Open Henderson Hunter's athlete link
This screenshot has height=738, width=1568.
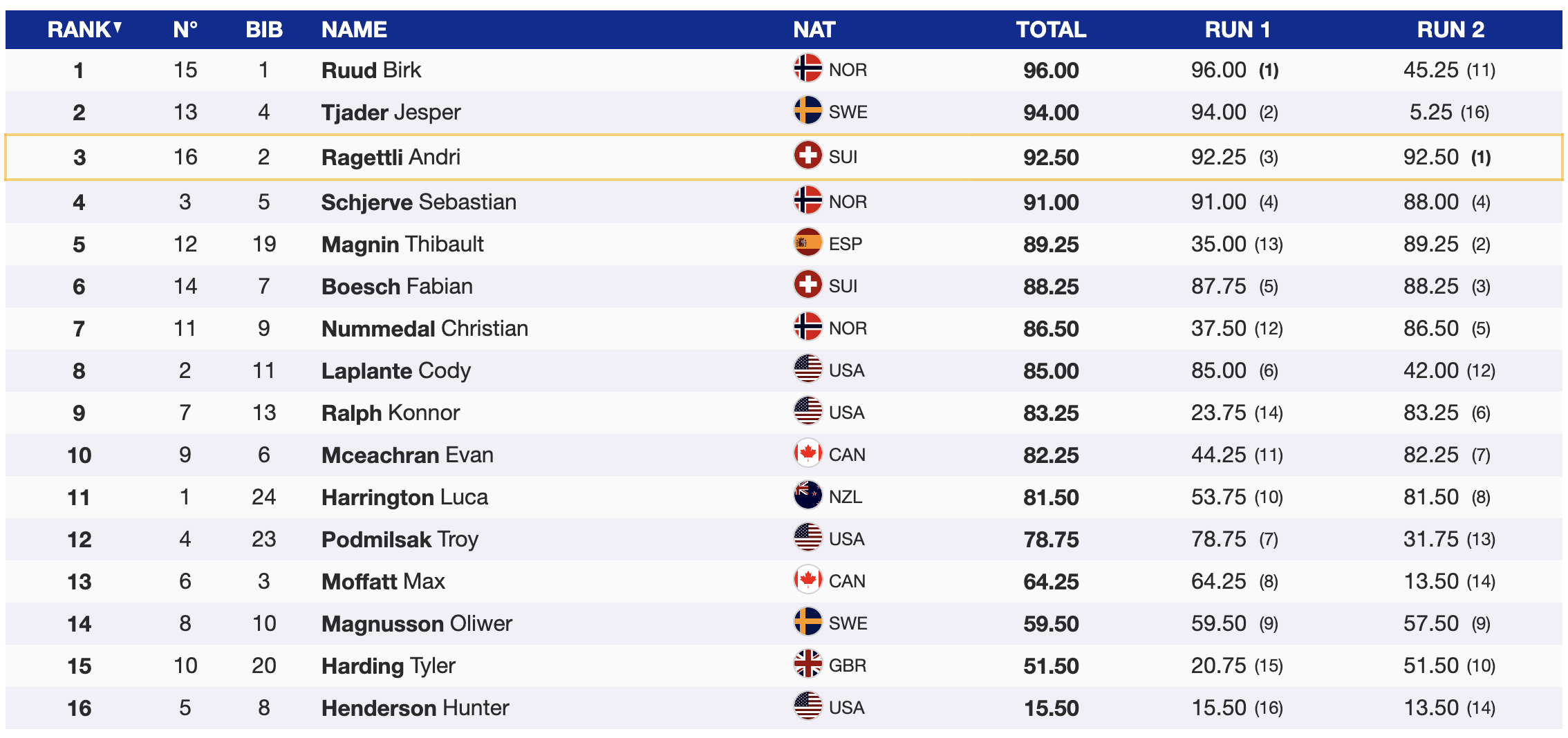(x=415, y=708)
